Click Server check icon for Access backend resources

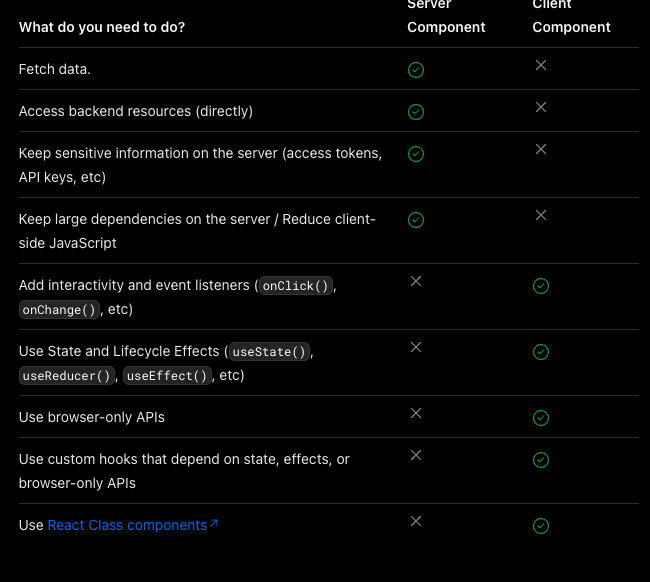coord(416,112)
